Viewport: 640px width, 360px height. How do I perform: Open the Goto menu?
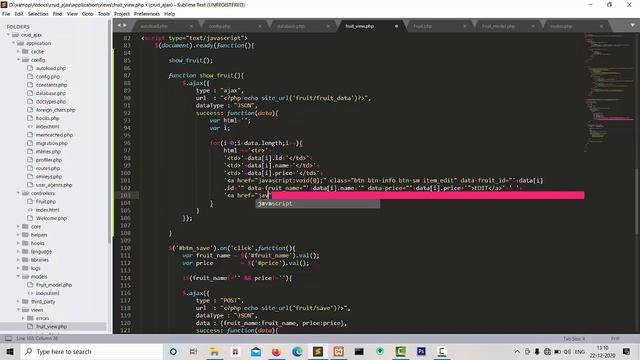(88, 14)
